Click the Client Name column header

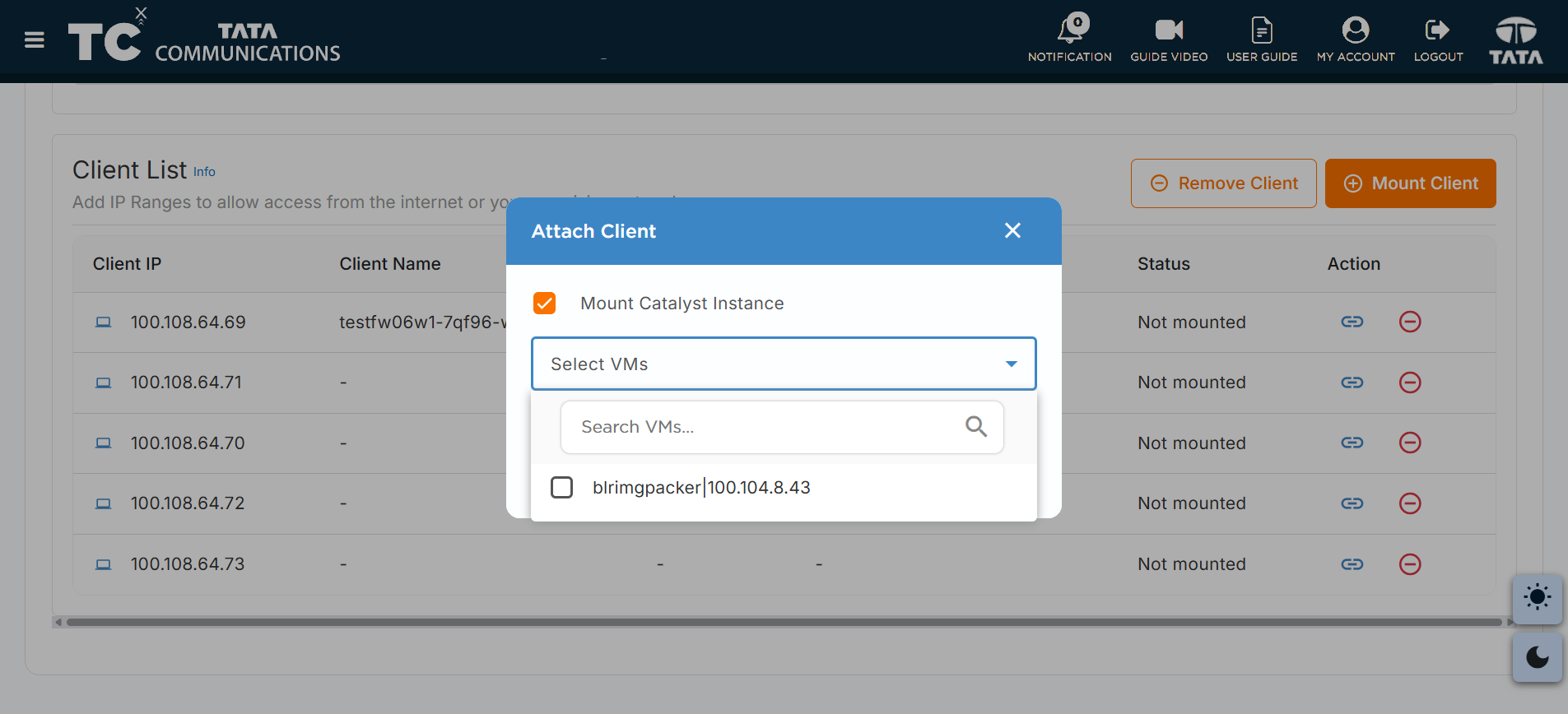point(390,264)
